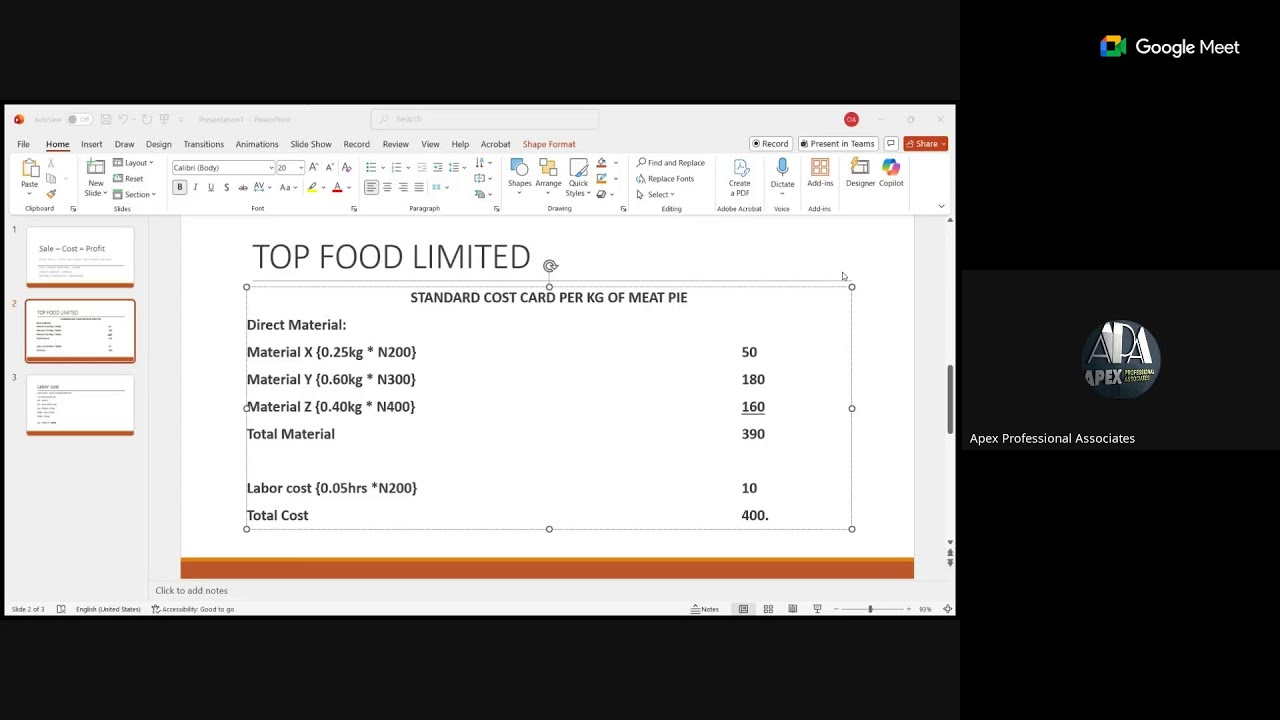Create a PDF with Acrobat

[x=739, y=177]
